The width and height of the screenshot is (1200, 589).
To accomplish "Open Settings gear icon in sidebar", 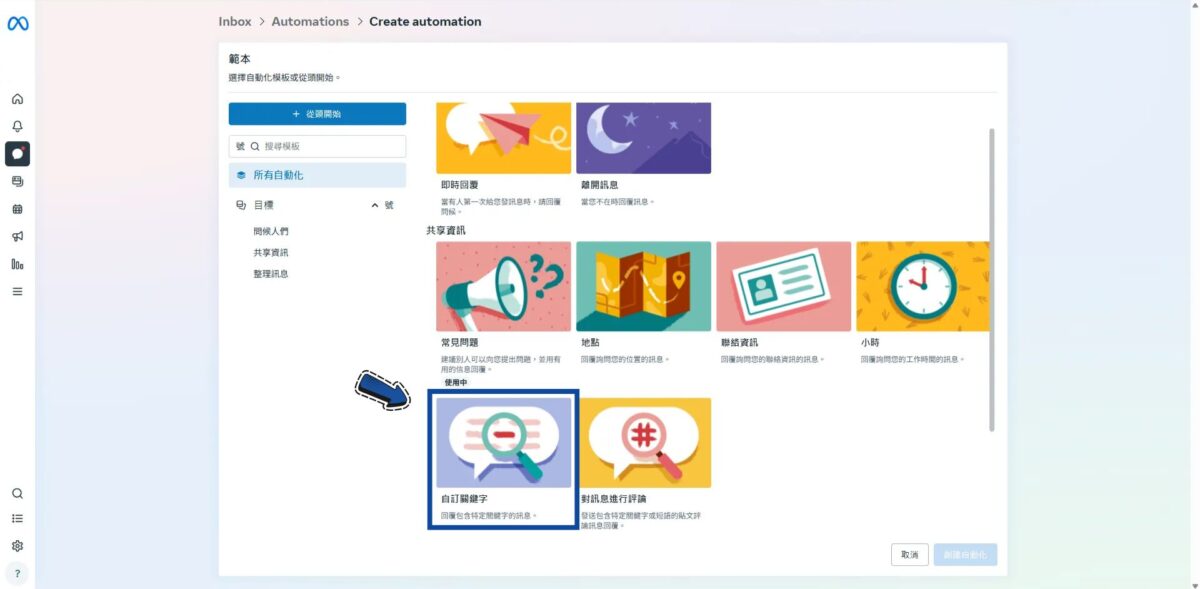I will click(17, 546).
